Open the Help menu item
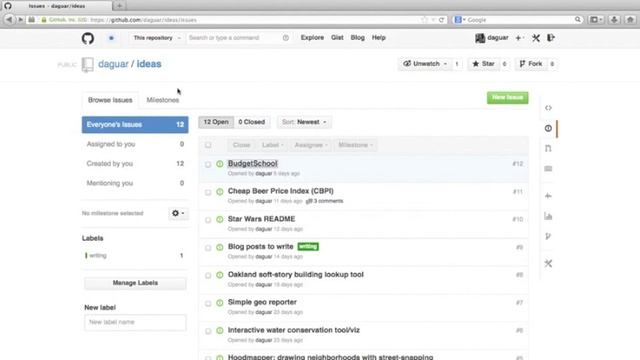This screenshot has height=360, width=640. point(379,38)
